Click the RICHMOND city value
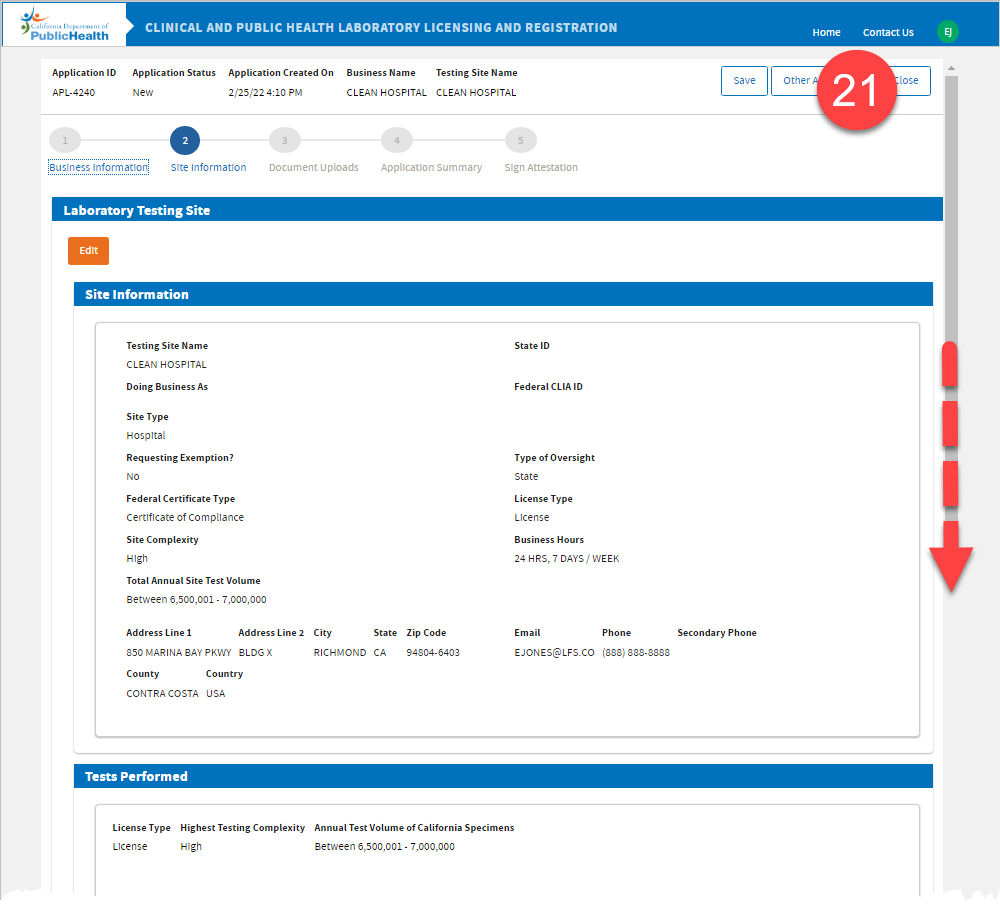Image resolution: width=1000 pixels, height=904 pixels. click(340, 653)
